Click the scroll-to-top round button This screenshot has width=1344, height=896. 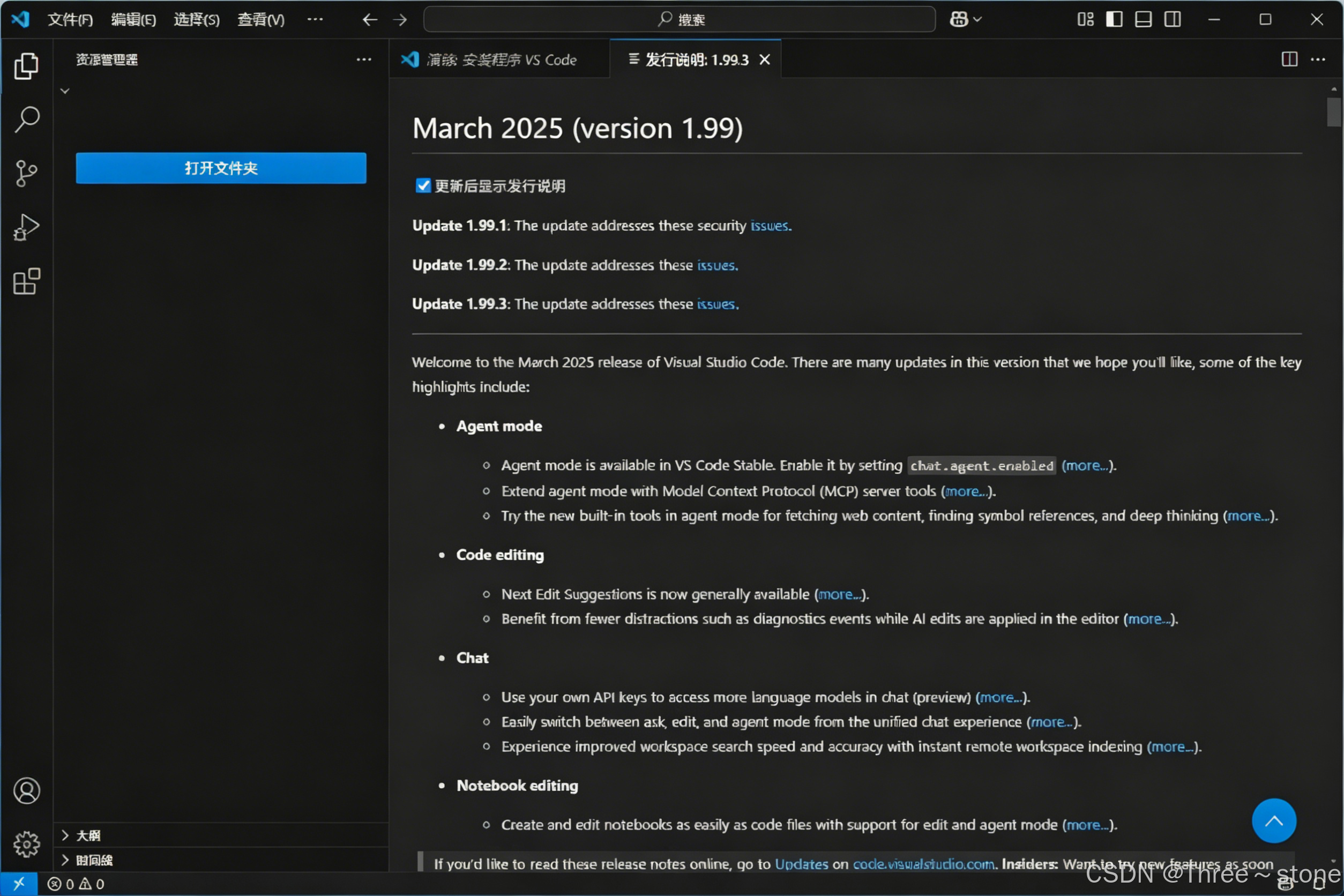click(x=1274, y=821)
